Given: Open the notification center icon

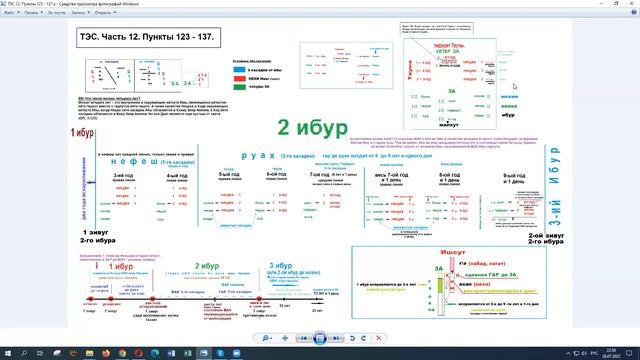Looking at the screenshot, I should click(629, 353).
